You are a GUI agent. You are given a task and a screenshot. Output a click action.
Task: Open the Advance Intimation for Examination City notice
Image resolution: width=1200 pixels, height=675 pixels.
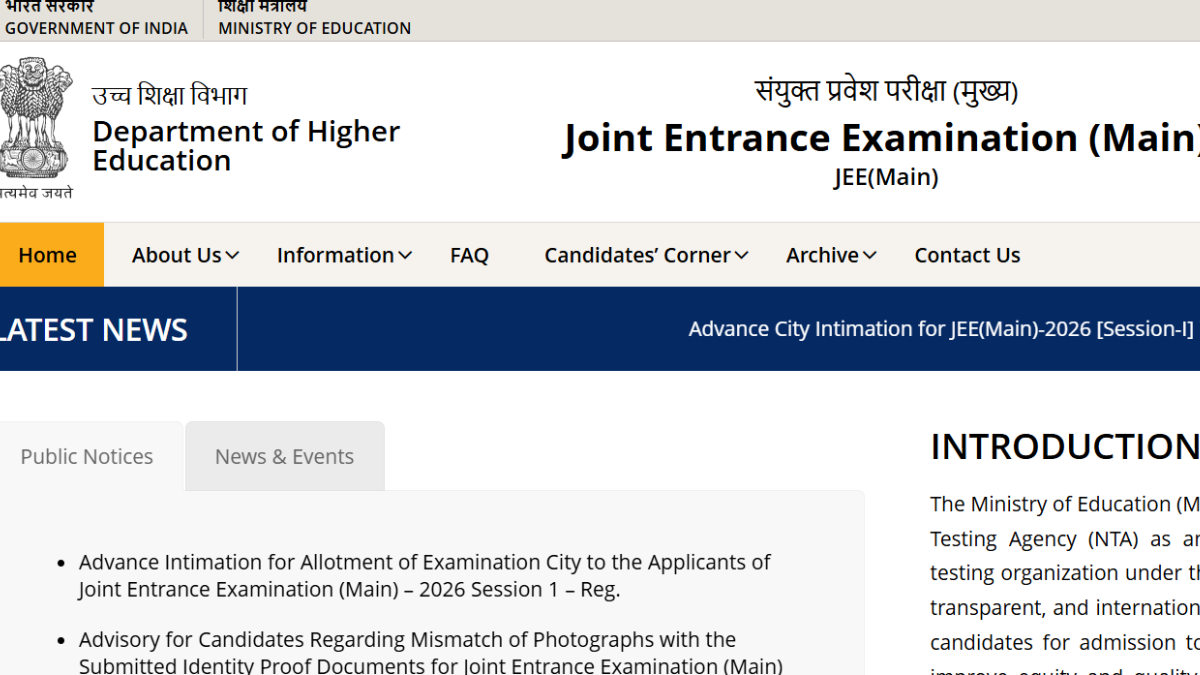(424, 576)
